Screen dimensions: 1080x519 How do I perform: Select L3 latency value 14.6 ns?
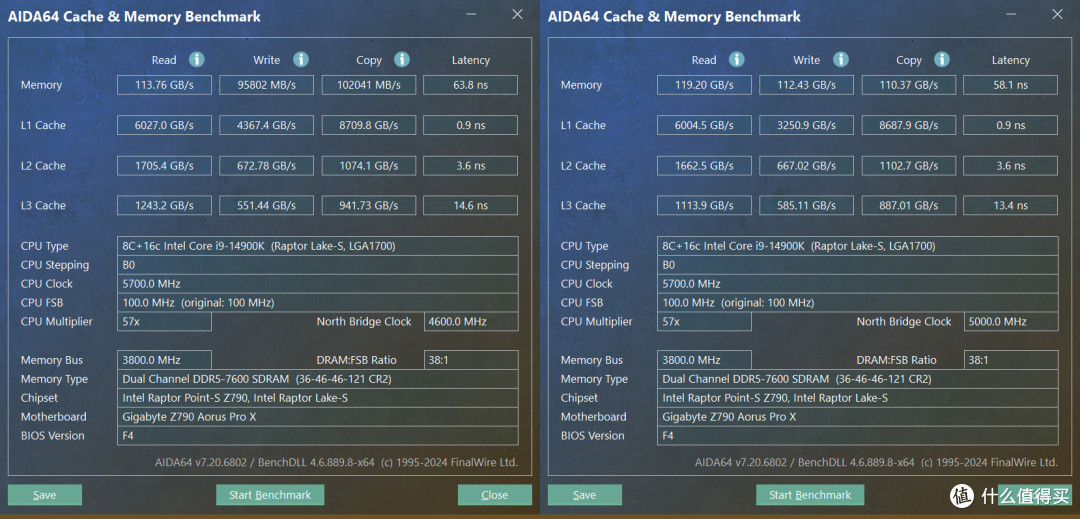coord(470,205)
